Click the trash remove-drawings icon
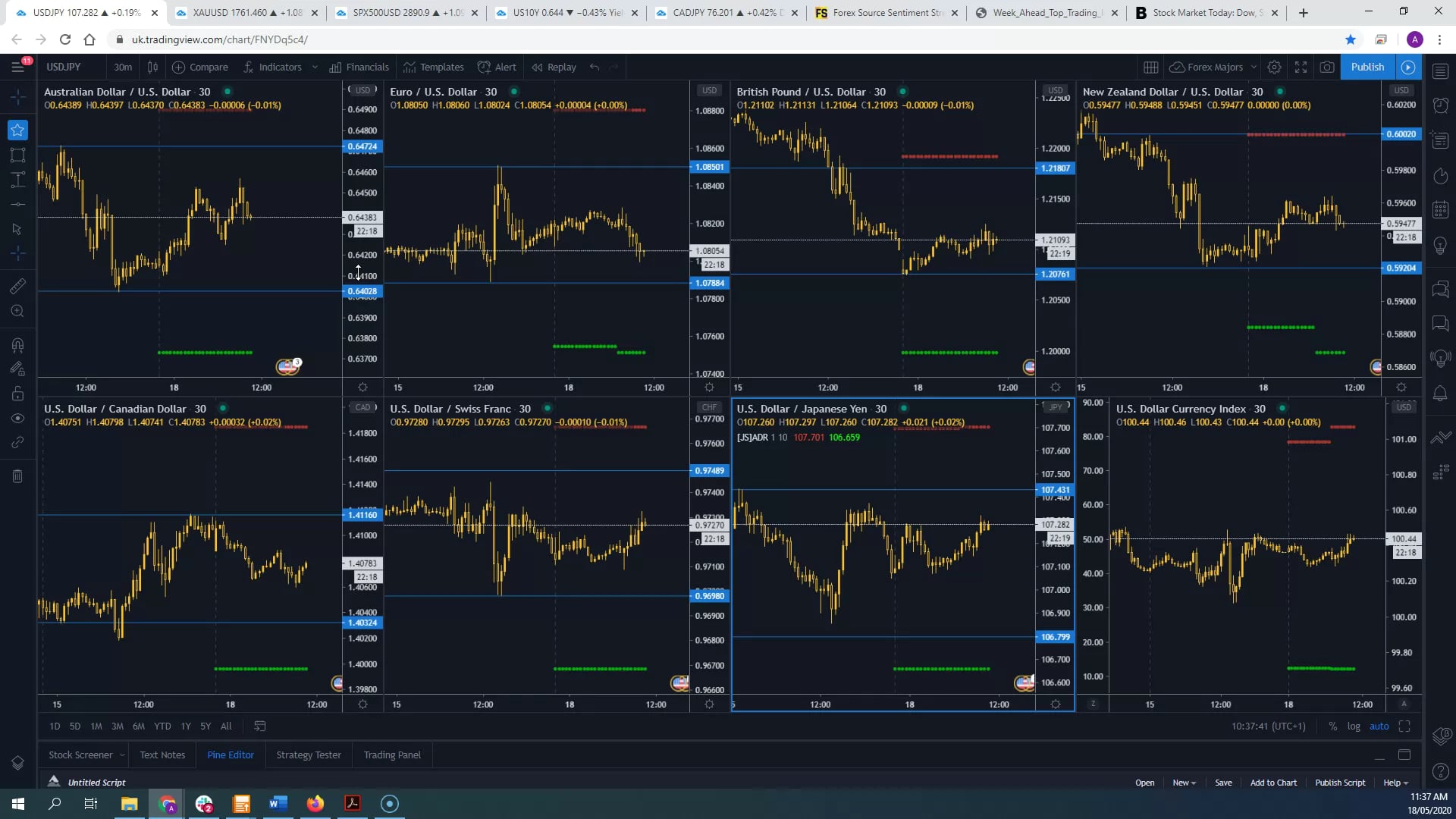 tap(17, 476)
